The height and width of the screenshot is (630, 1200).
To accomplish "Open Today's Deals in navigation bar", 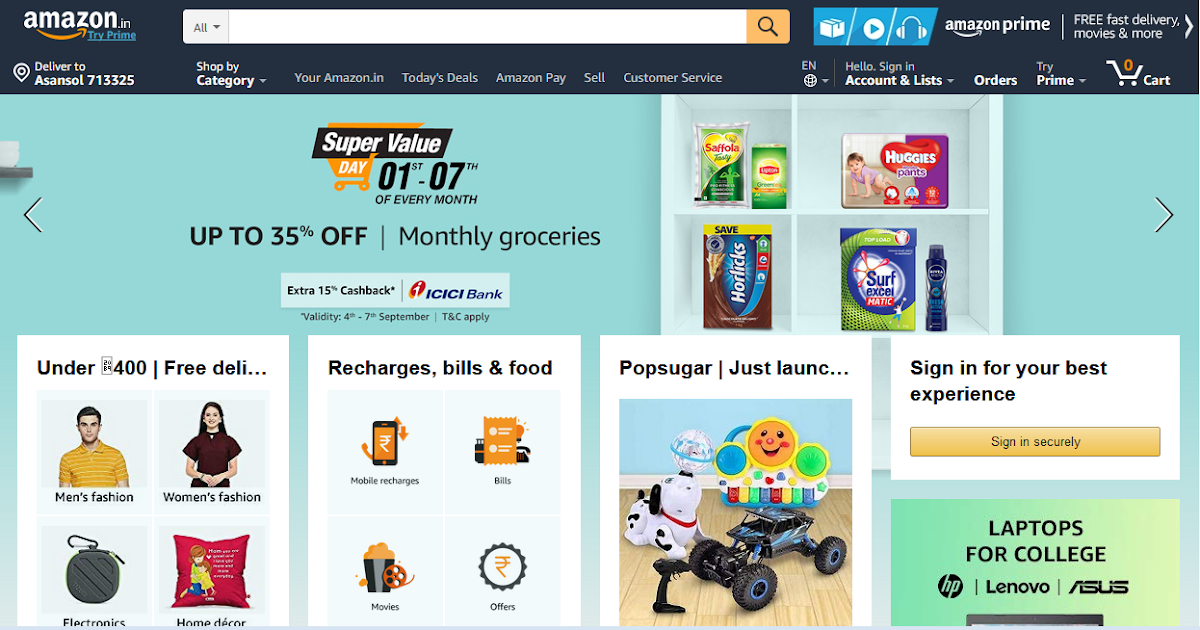I will pyautogui.click(x=440, y=77).
